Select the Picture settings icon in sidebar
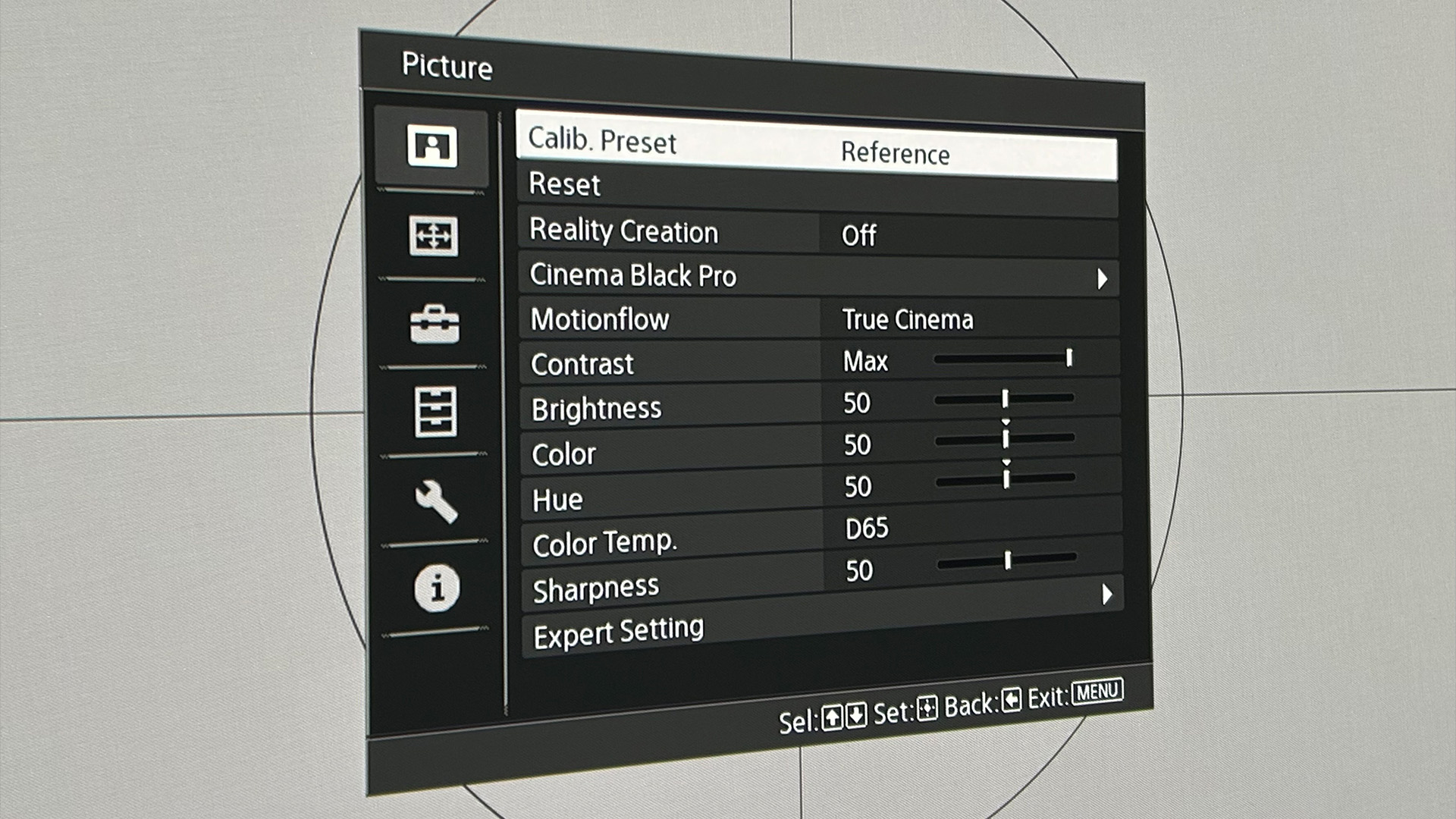This screenshot has width=1456, height=819. [x=431, y=146]
